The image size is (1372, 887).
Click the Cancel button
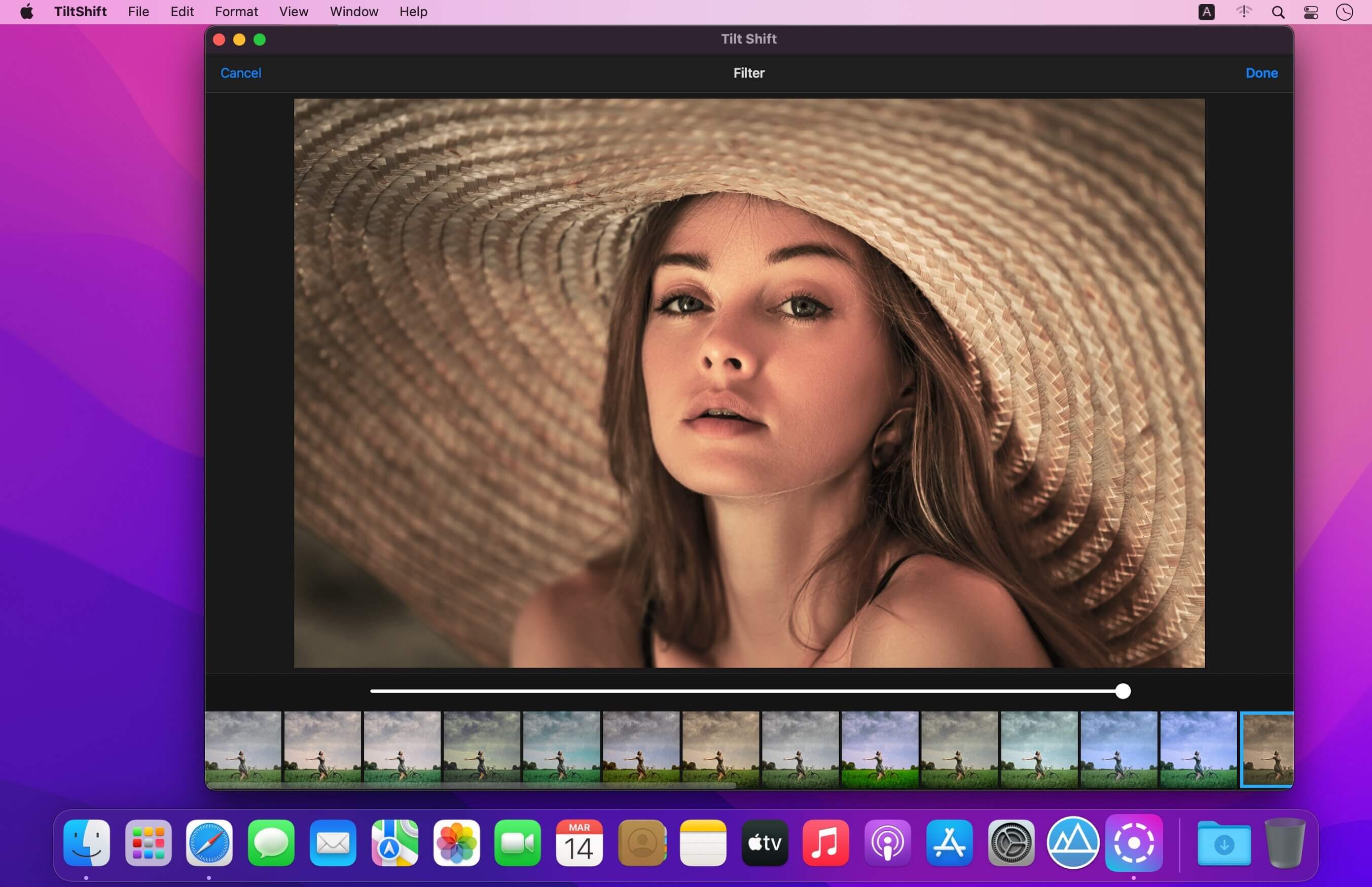[x=241, y=73]
